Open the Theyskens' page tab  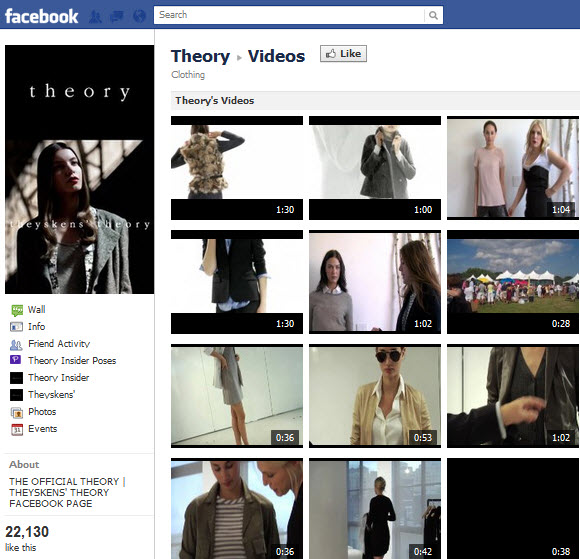pyautogui.click(x=51, y=395)
